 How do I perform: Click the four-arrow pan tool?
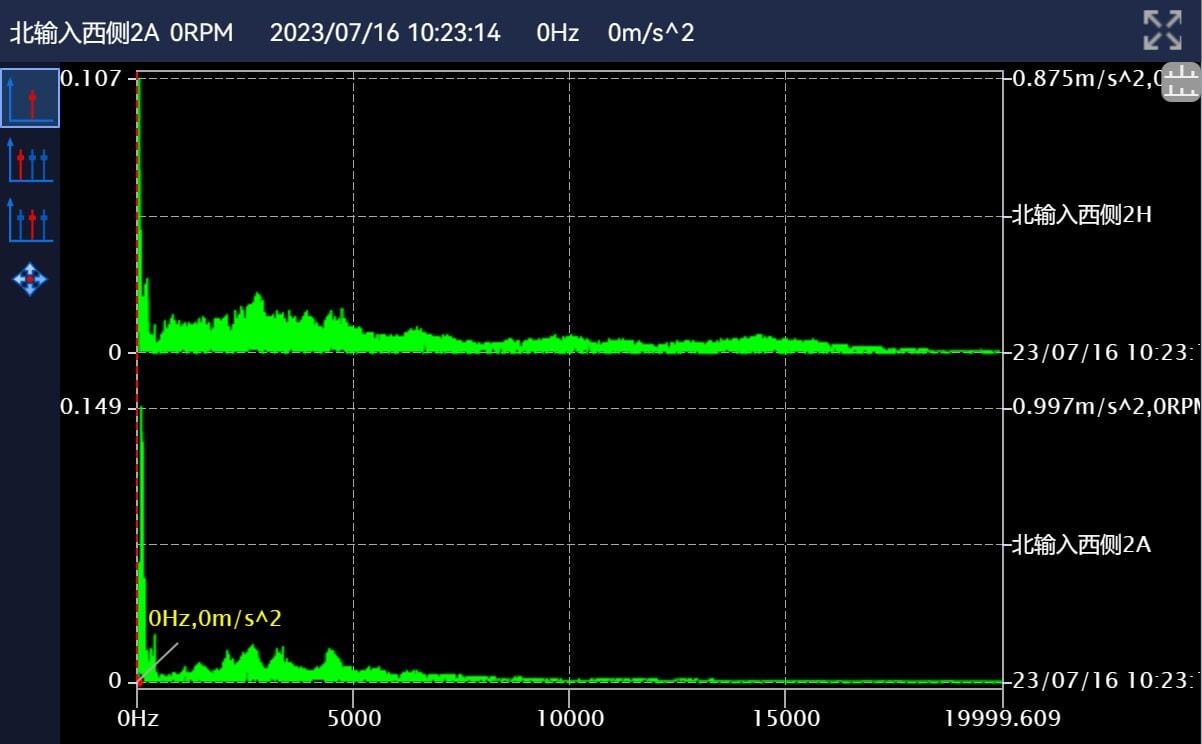pos(30,279)
